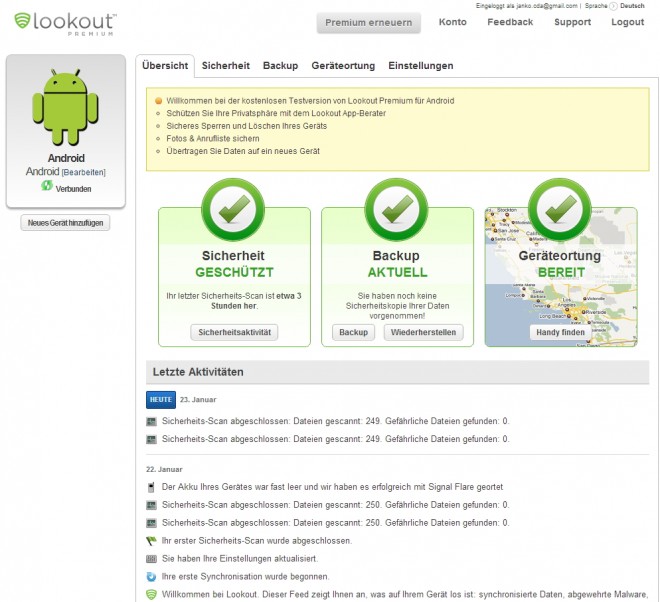Click Logout to sign out

pyautogui.click(x=628, y=22)
